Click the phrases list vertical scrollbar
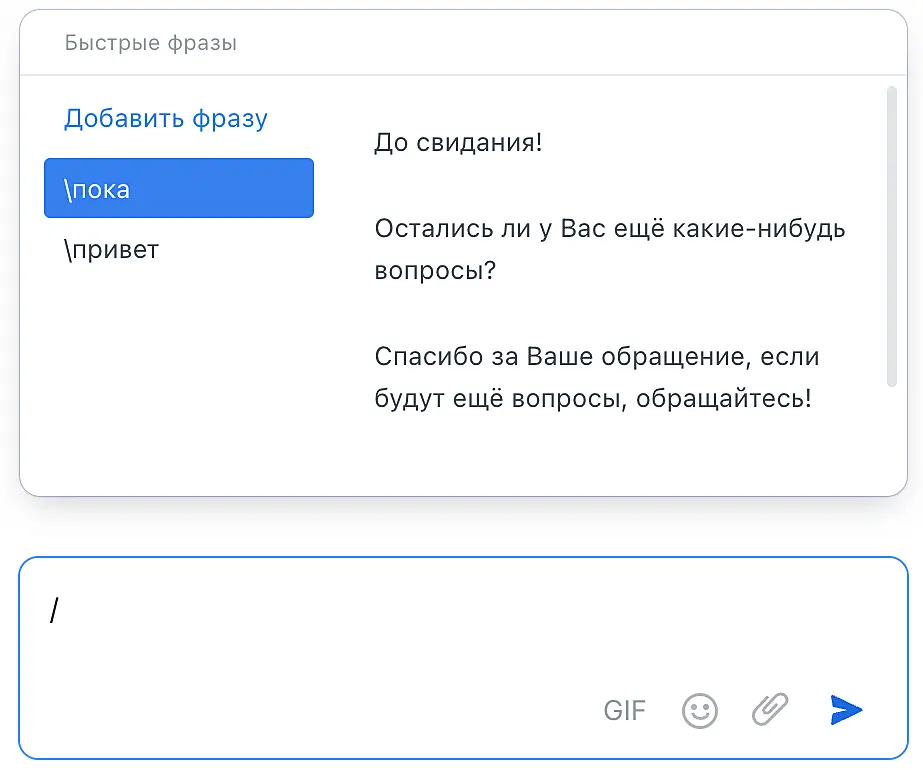The width and height of the screenshot is (923, 770). click(x=892, y=236)
